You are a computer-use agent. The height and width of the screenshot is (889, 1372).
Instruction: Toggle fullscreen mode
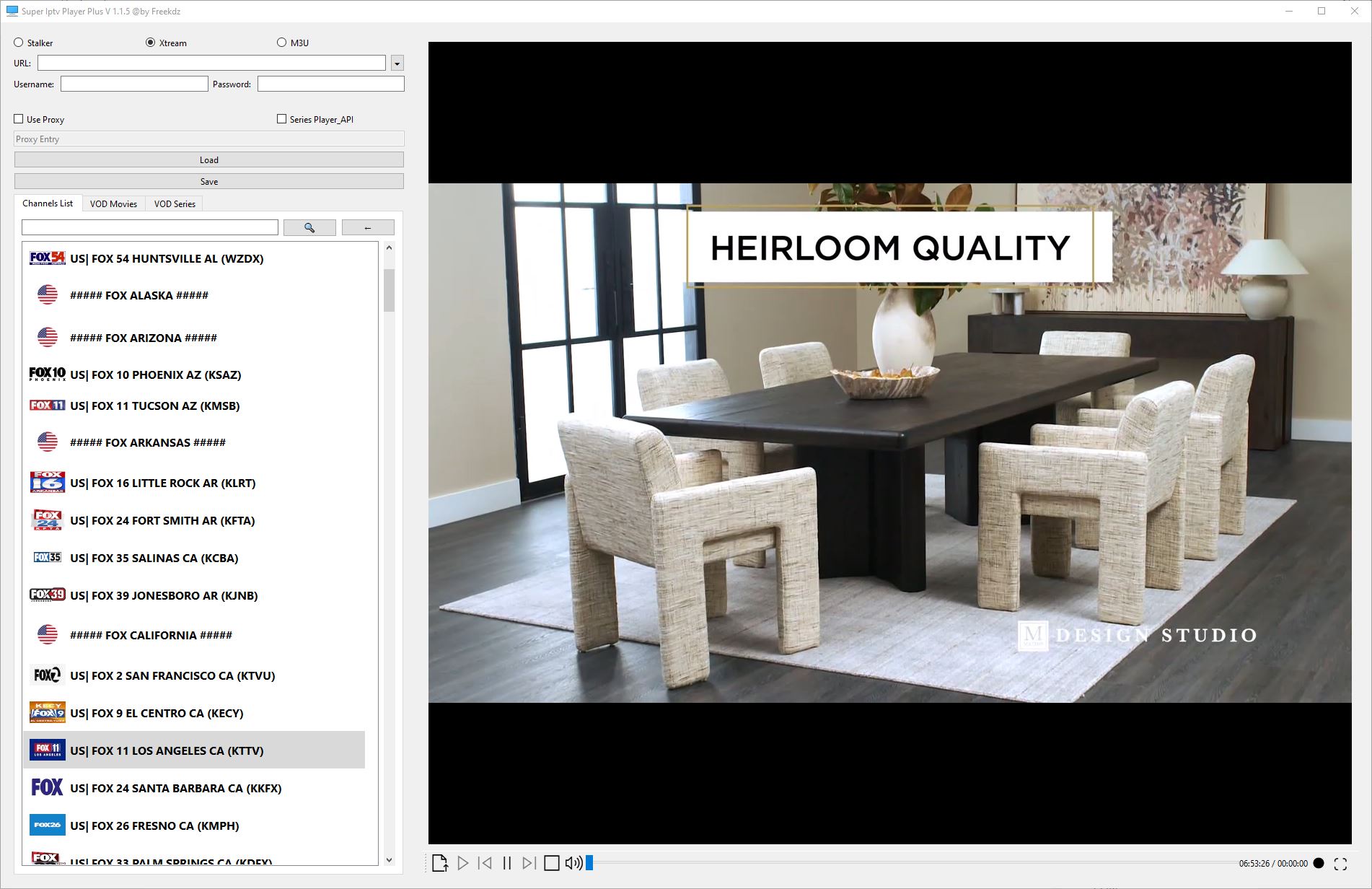(1340, 864)
